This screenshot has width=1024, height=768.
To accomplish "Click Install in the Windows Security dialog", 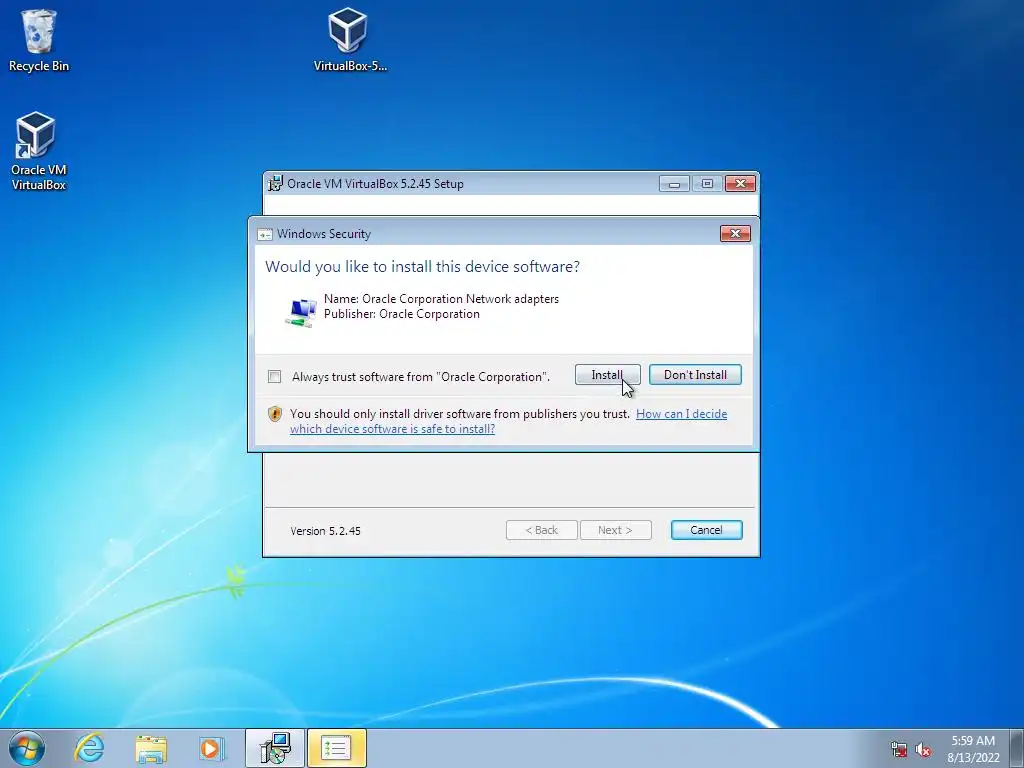I will 607,375.
